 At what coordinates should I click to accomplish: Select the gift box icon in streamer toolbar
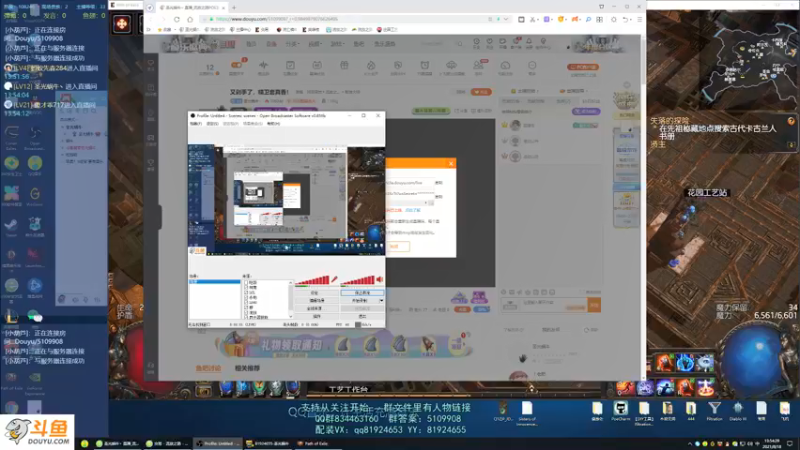tap(344, 65)
